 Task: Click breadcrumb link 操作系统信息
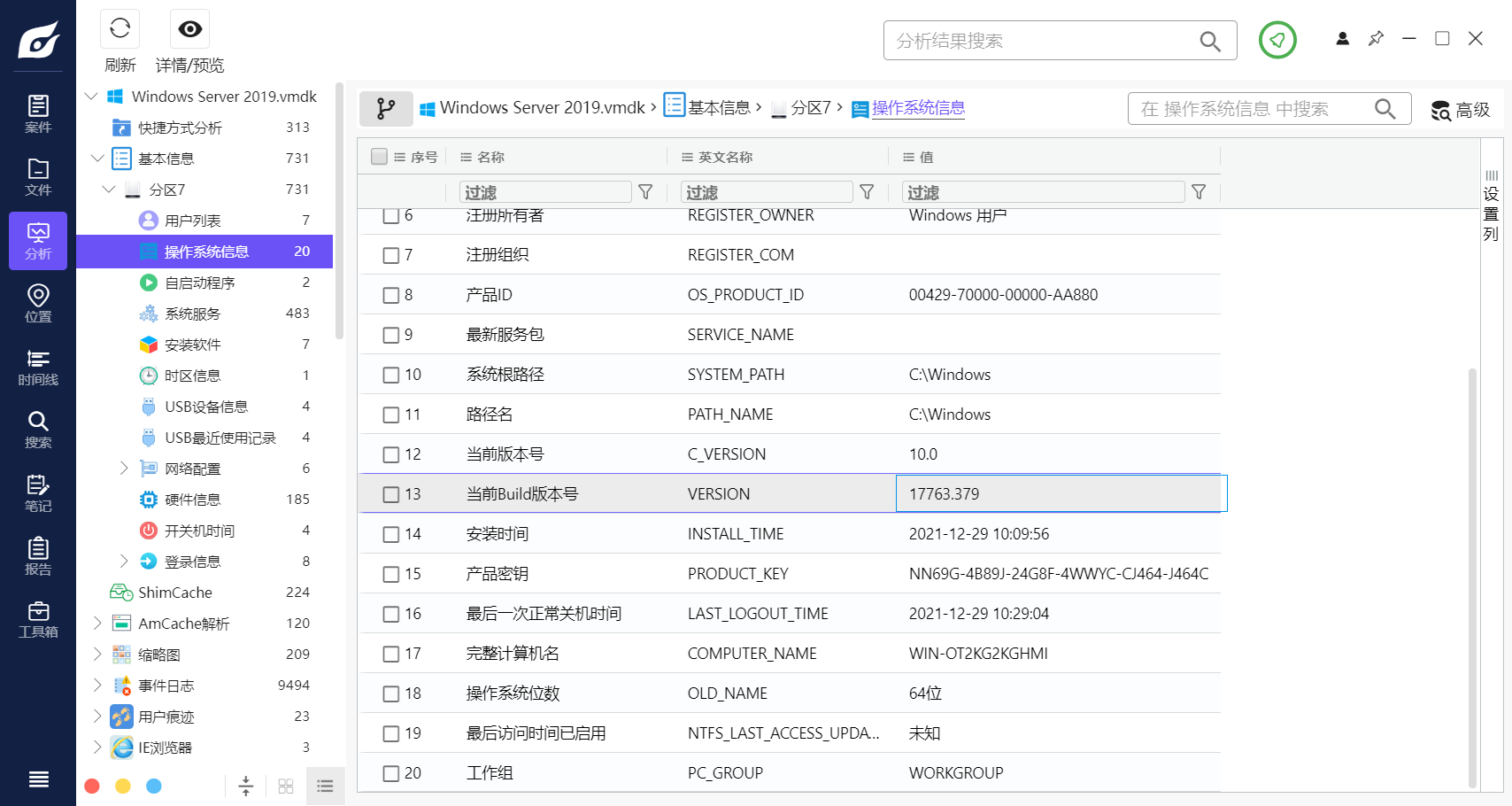(918, 108)
